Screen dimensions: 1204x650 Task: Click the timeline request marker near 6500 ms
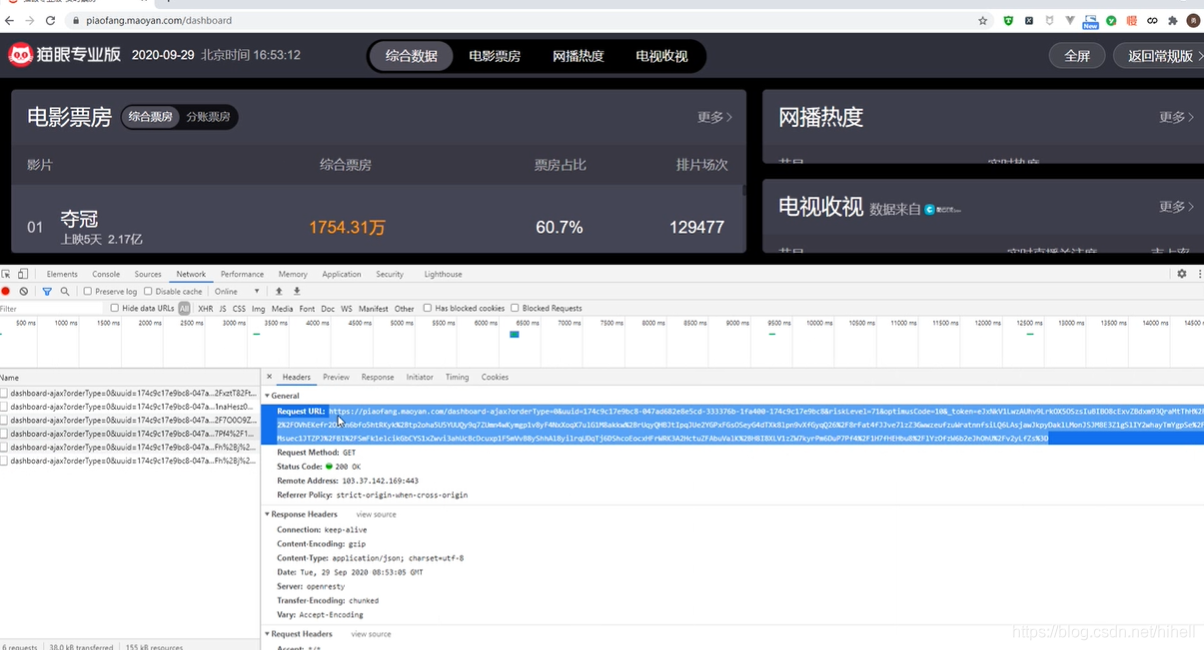[x=514, y=334]
